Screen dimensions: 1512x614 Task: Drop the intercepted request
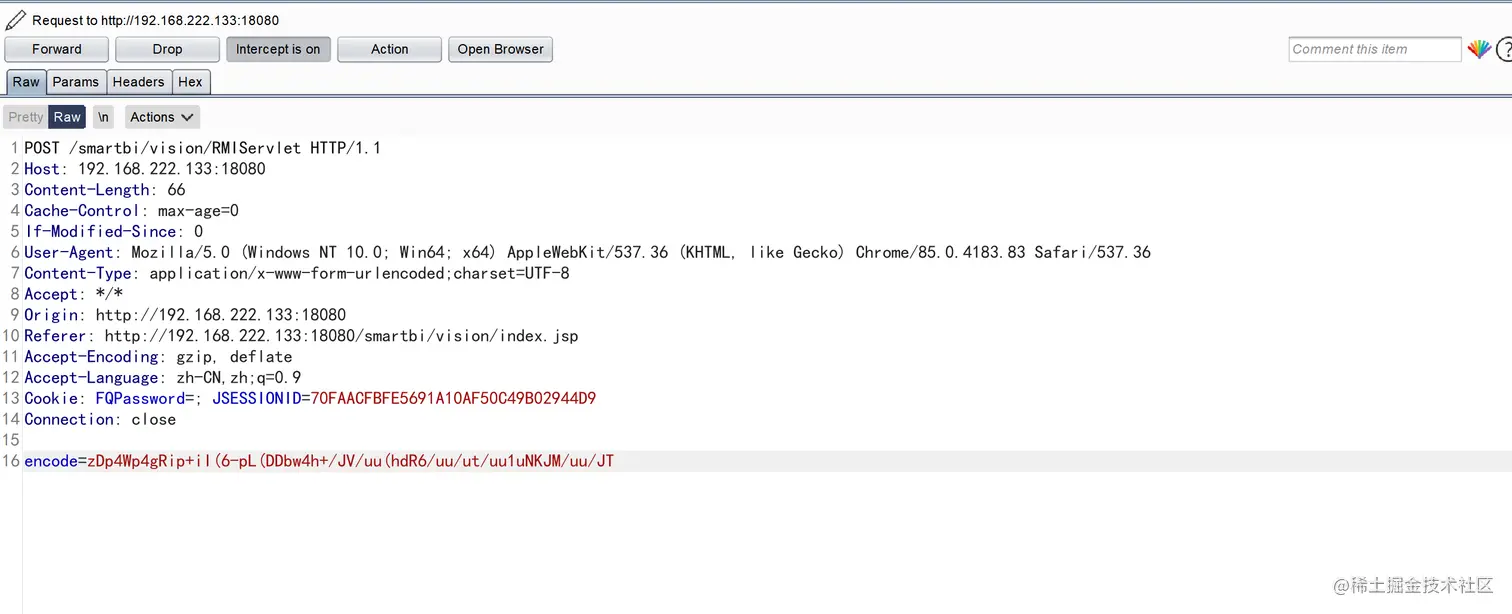pos(167,49)
